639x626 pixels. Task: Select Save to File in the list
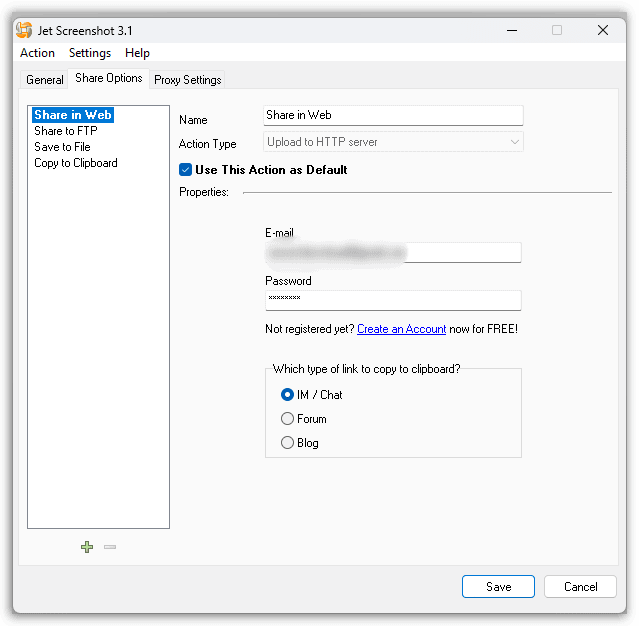coord(62,147)
